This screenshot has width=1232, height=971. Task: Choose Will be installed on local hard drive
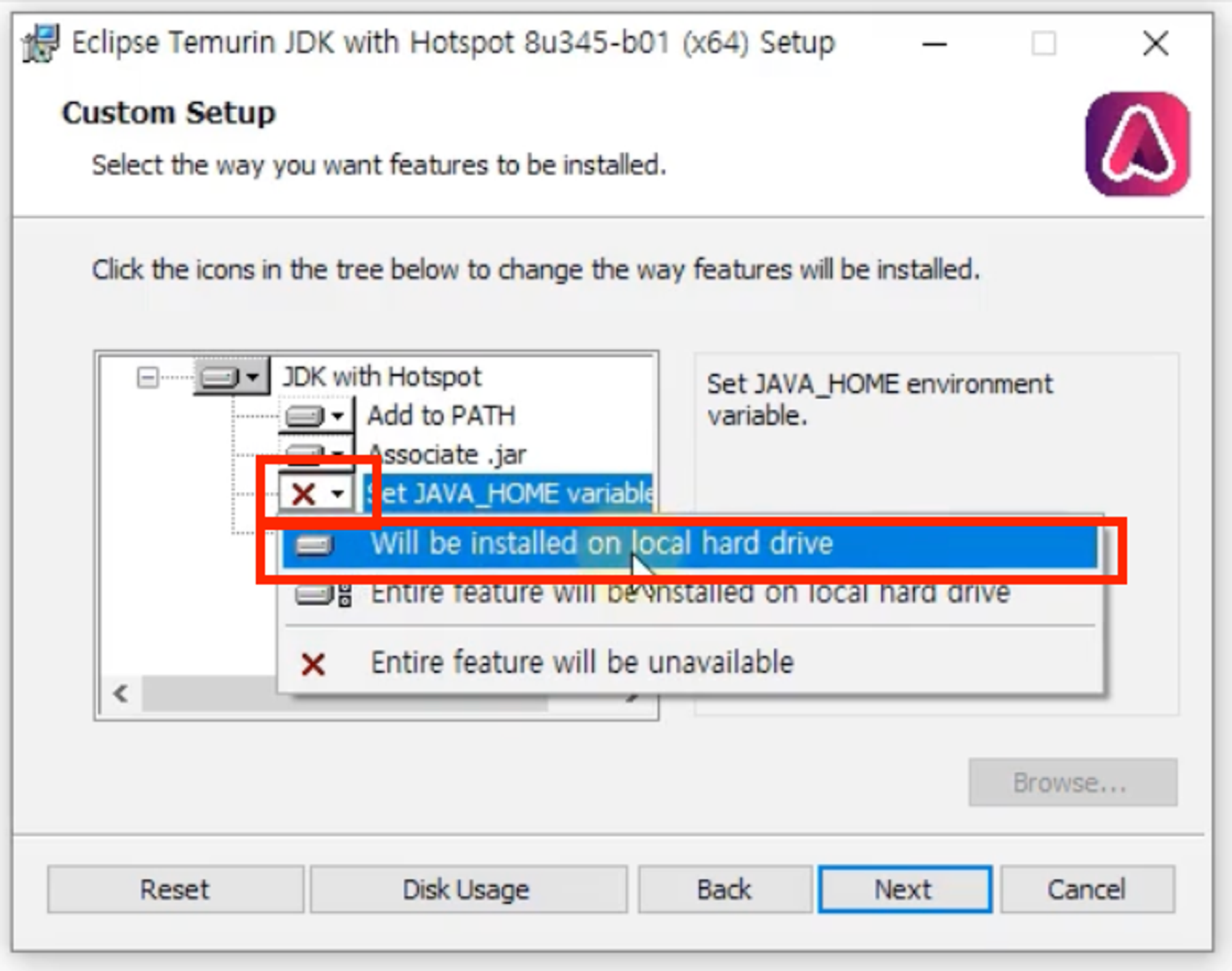[x=601, y=545]
